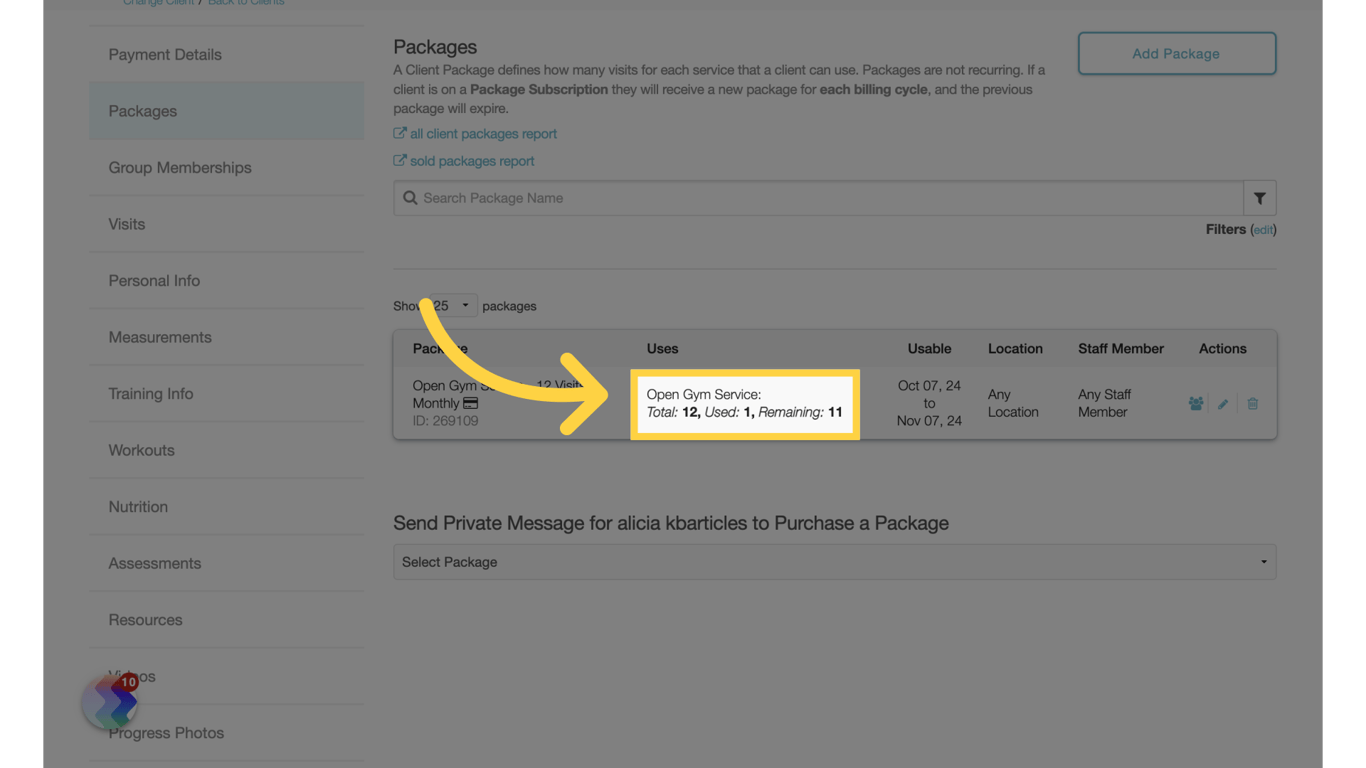The height and width of the screenshot is (768, 1366).
Task: Open the Measurements sidebar item
Action: coord(160,337)
